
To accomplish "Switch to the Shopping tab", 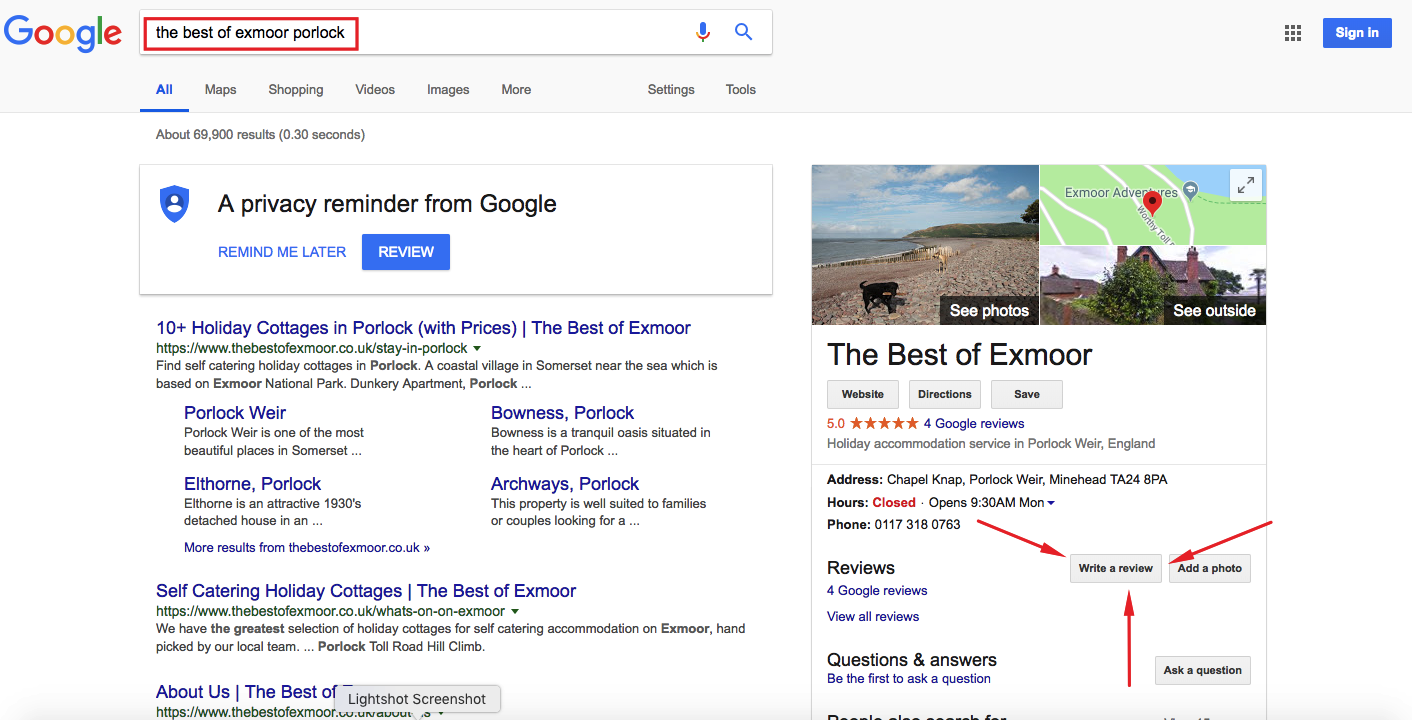I will pos(295,89).
